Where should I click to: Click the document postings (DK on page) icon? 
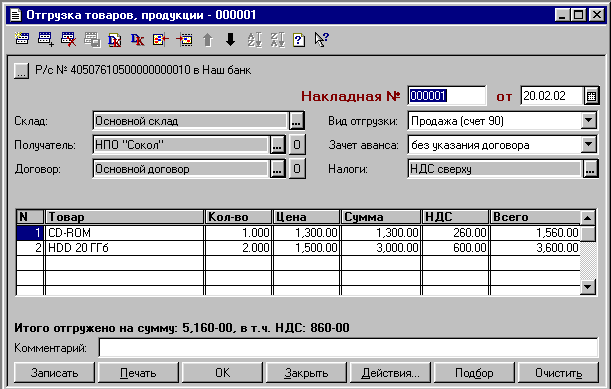pos(115,40)
